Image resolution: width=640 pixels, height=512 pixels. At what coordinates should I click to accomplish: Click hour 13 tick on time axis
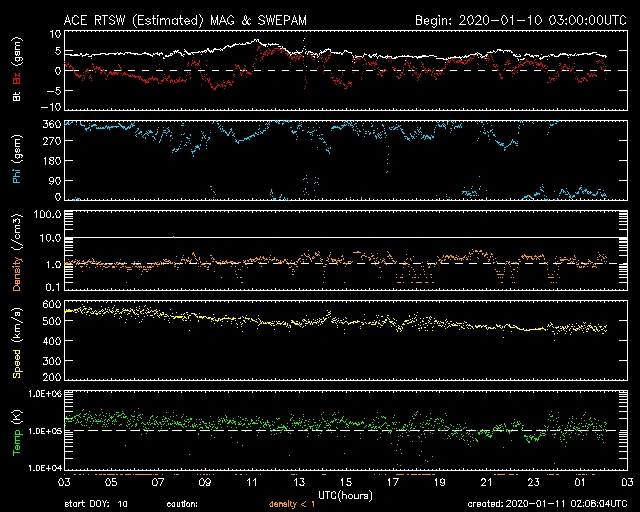tap(299, 482)
